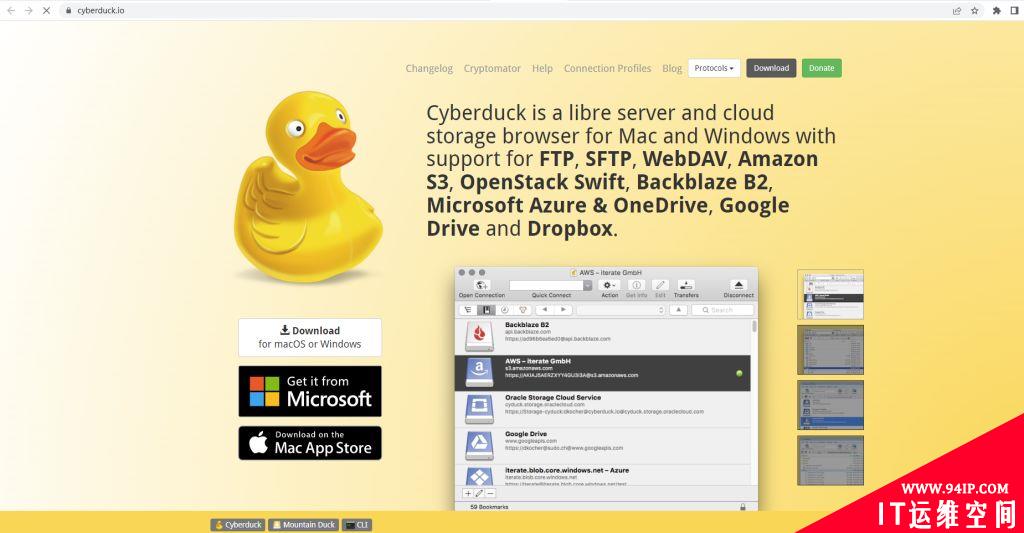Click the second screenshot thumbnail

click(830, 350)
